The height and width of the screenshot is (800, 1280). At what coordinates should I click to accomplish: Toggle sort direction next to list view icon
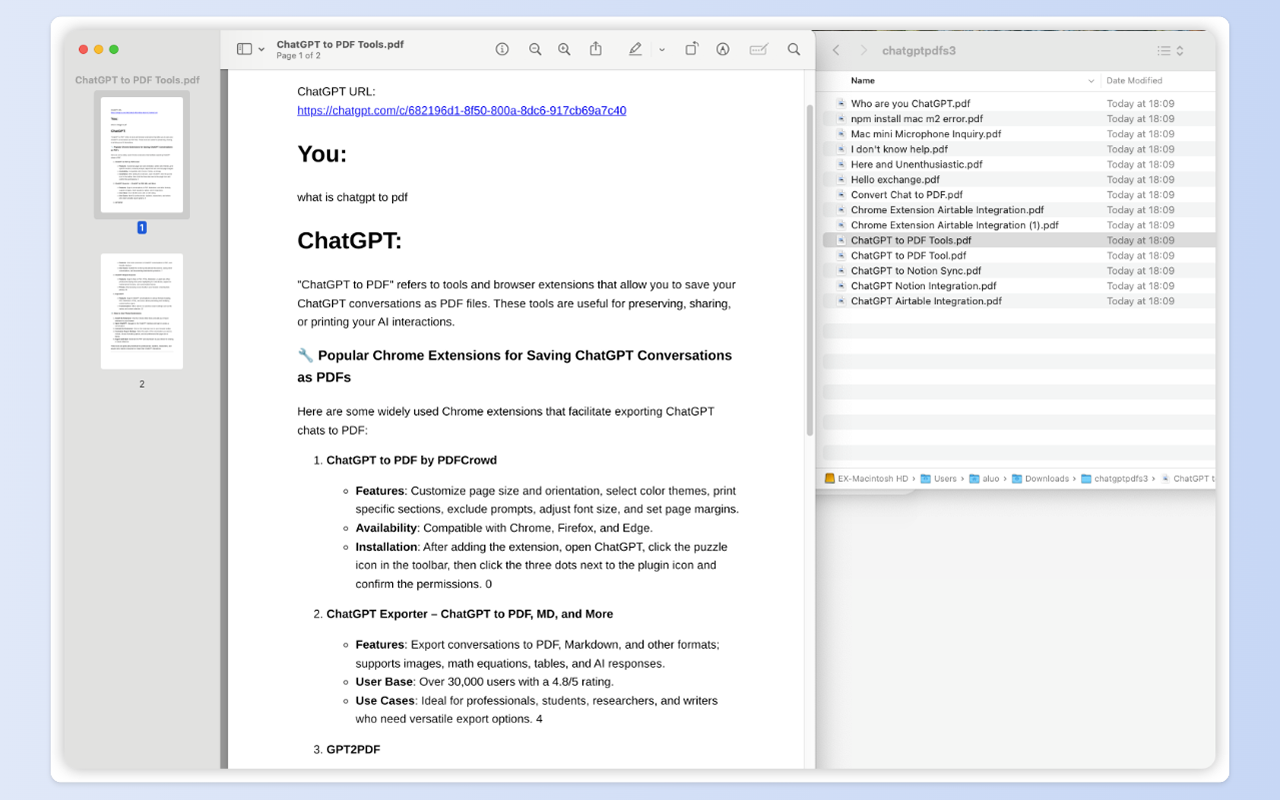coord(1180,50)
